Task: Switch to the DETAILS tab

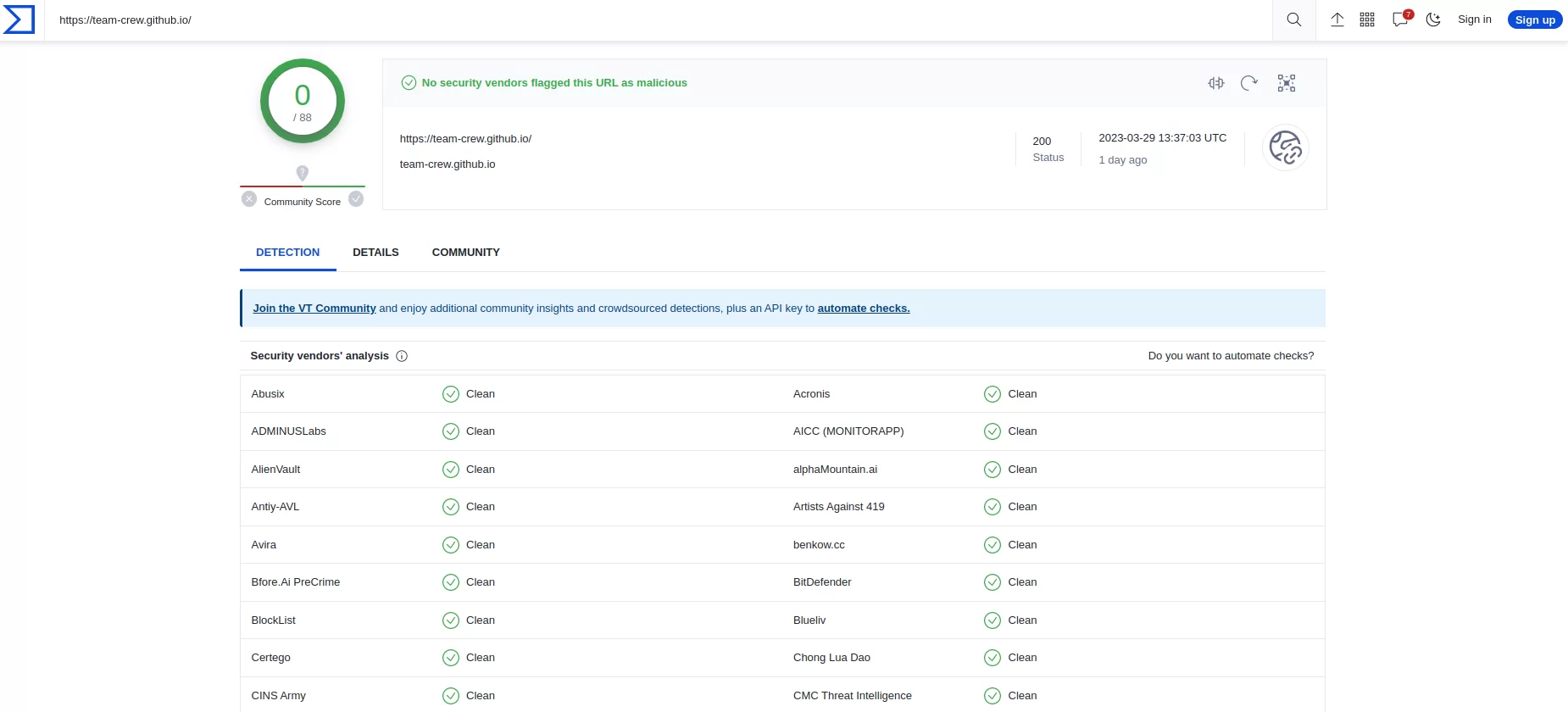Action: point(375,253)
